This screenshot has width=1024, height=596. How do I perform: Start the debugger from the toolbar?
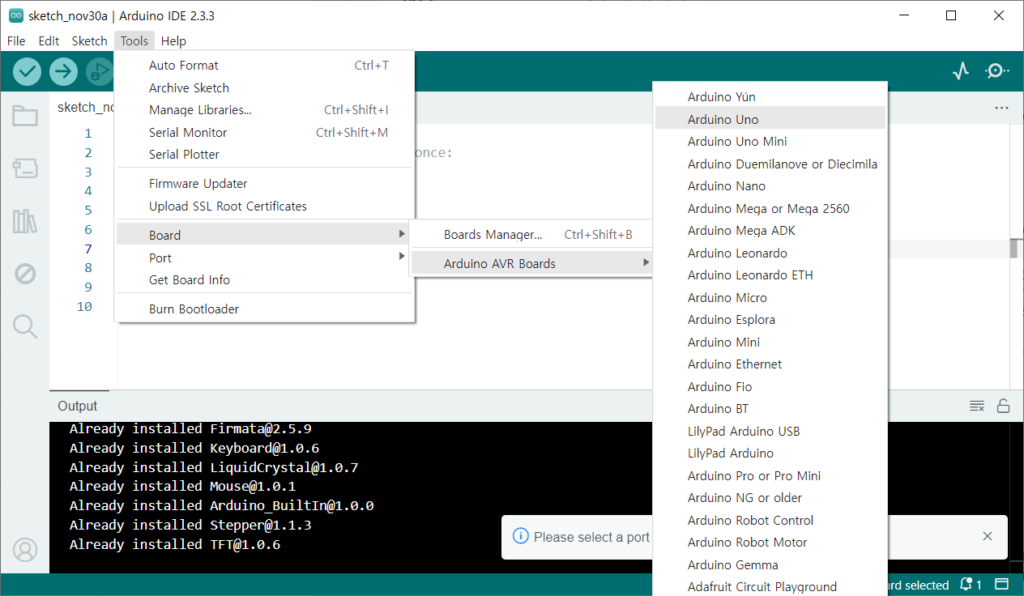tap(99, 71)
